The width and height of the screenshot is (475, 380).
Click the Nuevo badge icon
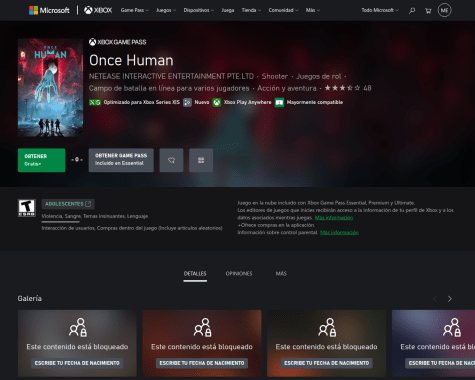click(x=188, y=102)
